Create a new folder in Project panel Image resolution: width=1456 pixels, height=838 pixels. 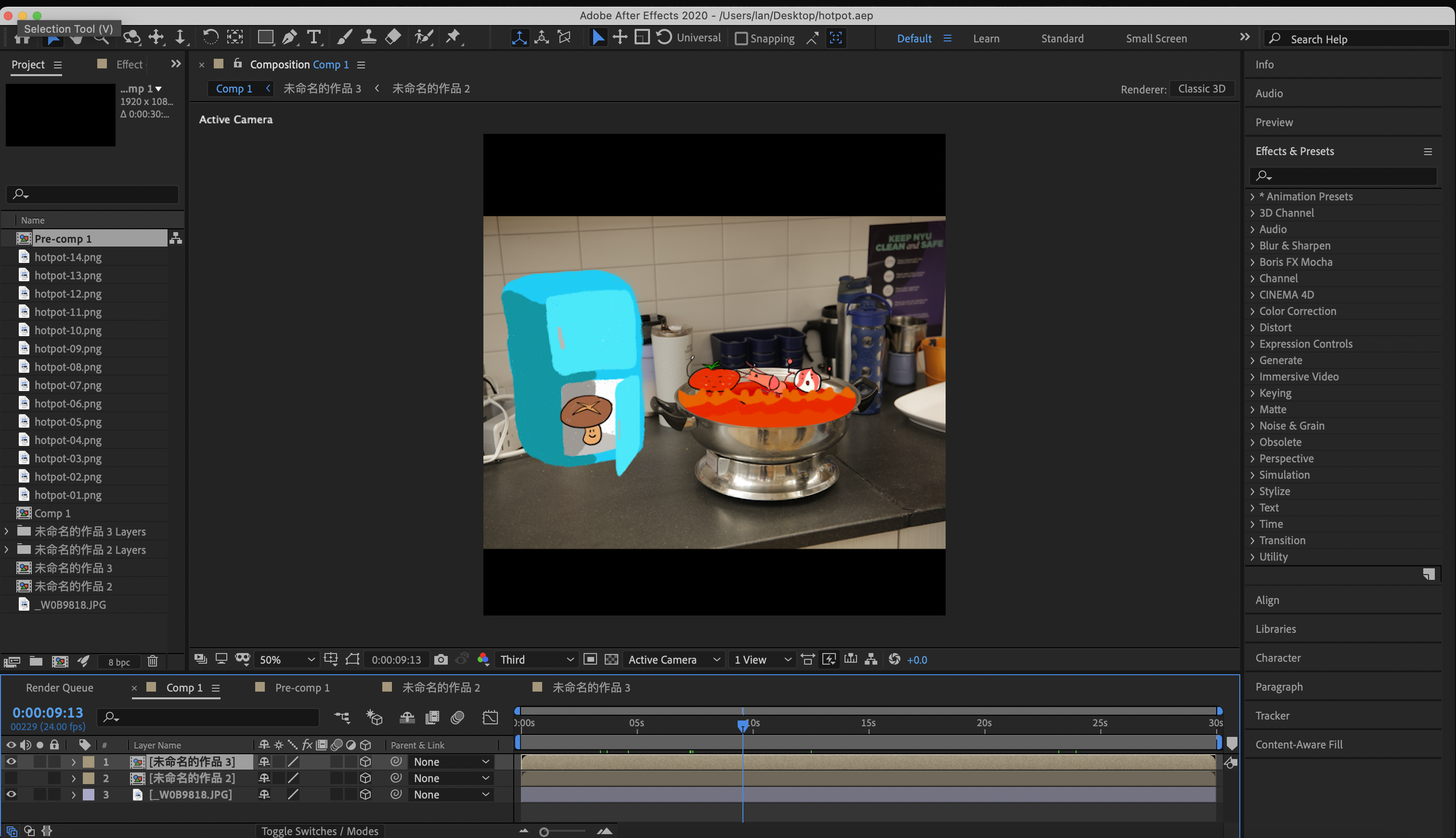pos(36,661)
